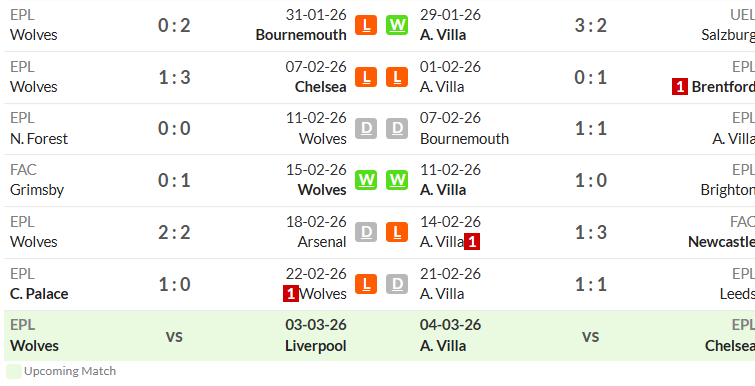Click the red card icon beside Wolves 22-02-26

[x=291, y=294]
